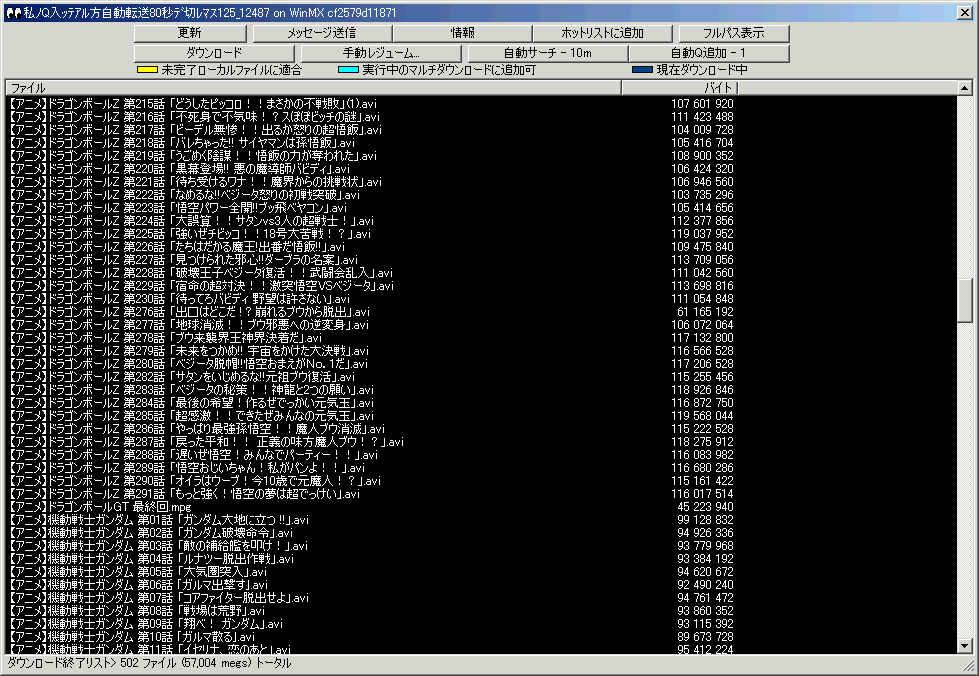The width and height of the screenshot is (979, 676).
Task: Click the yellow legend color swatch
Action: point(146,70)
